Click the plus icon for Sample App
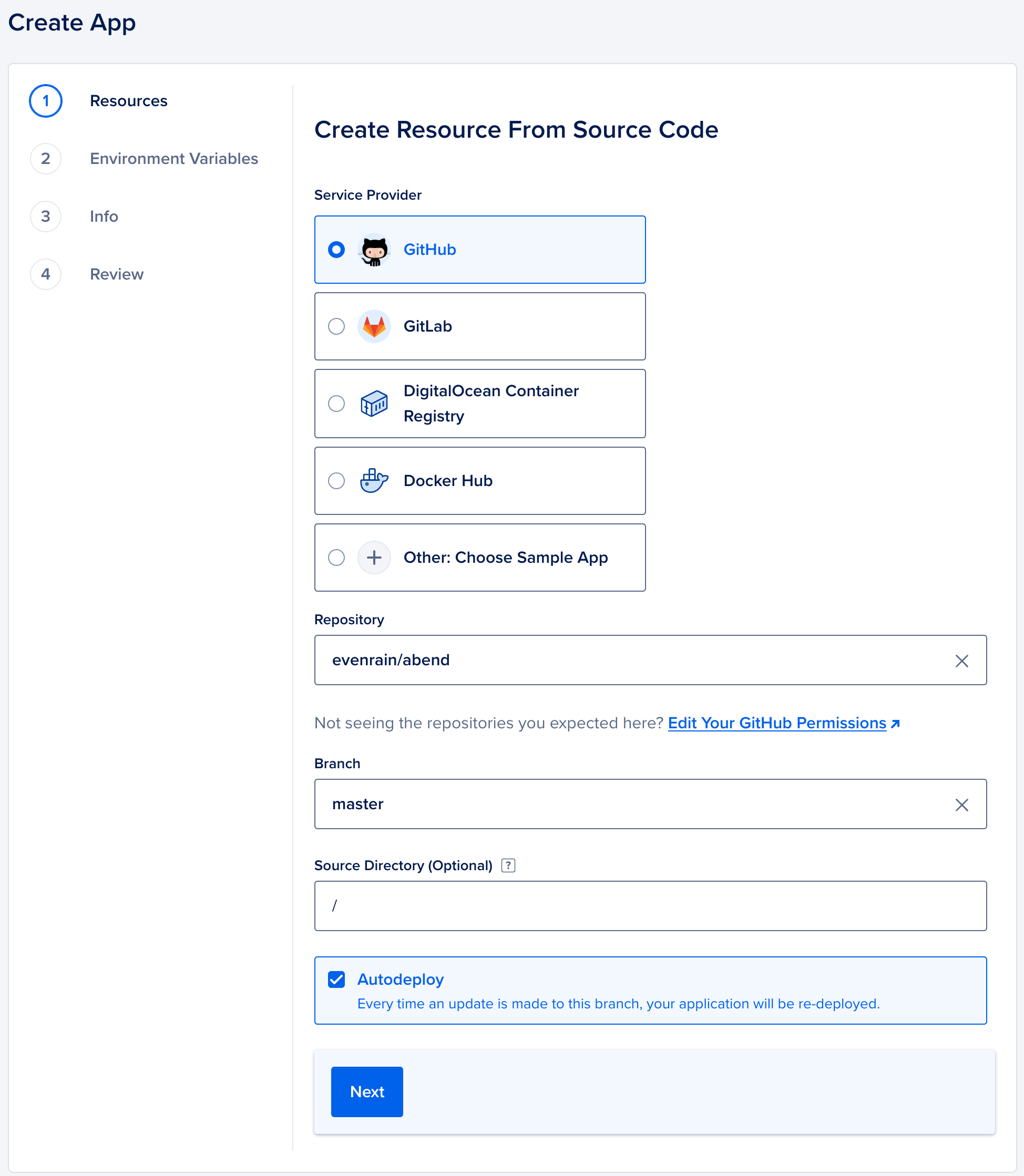 (374, 557)
